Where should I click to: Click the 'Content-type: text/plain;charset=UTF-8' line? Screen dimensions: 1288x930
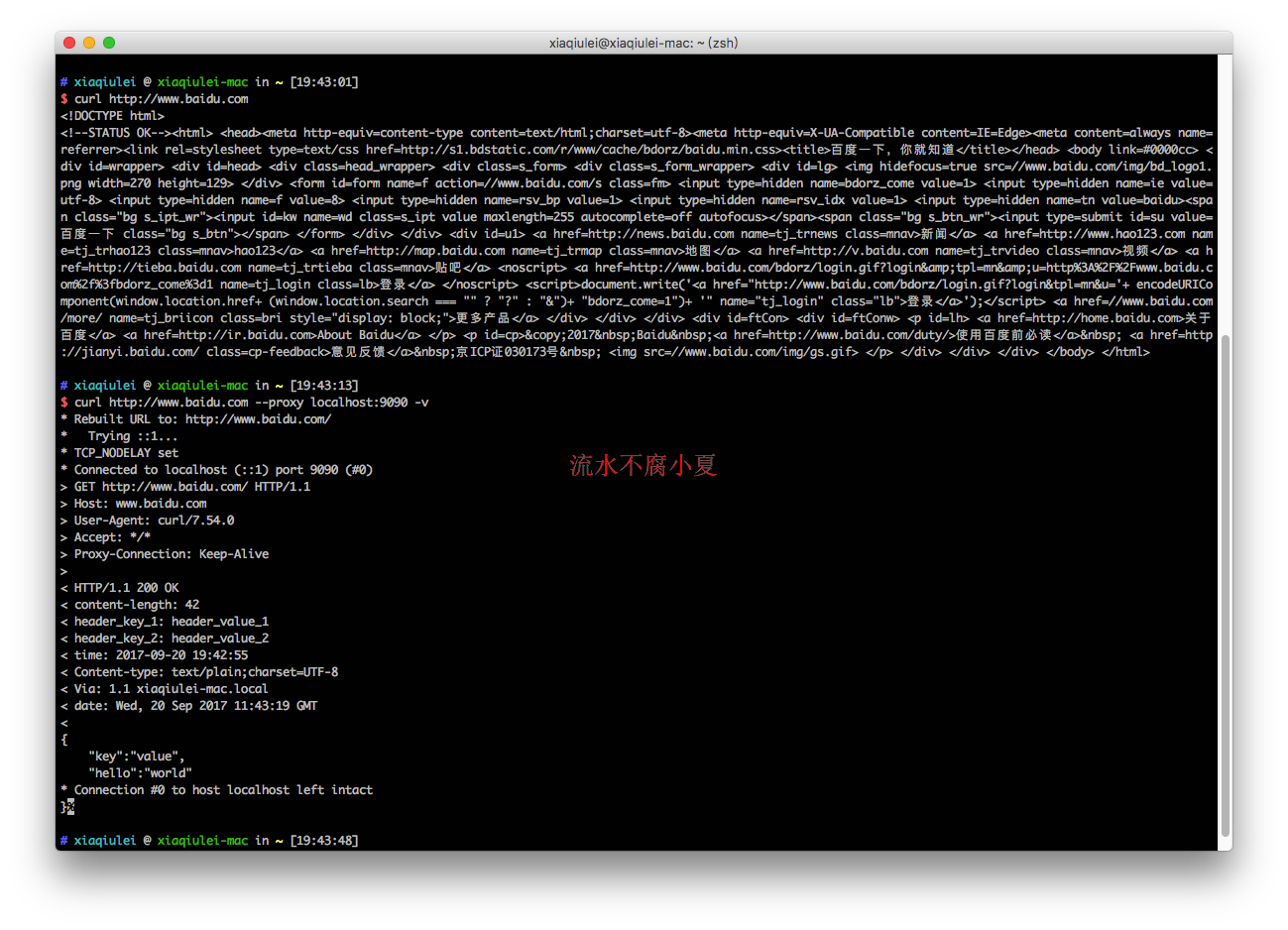coord(199,672)
